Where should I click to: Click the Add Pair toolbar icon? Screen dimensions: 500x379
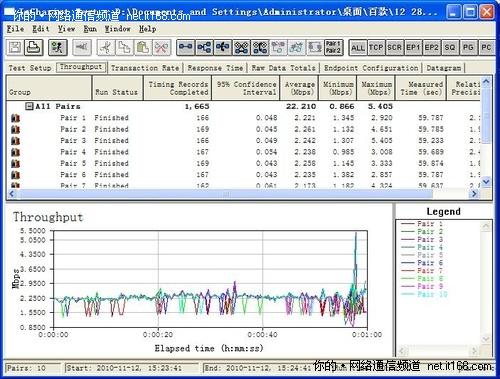coord(185,47)
